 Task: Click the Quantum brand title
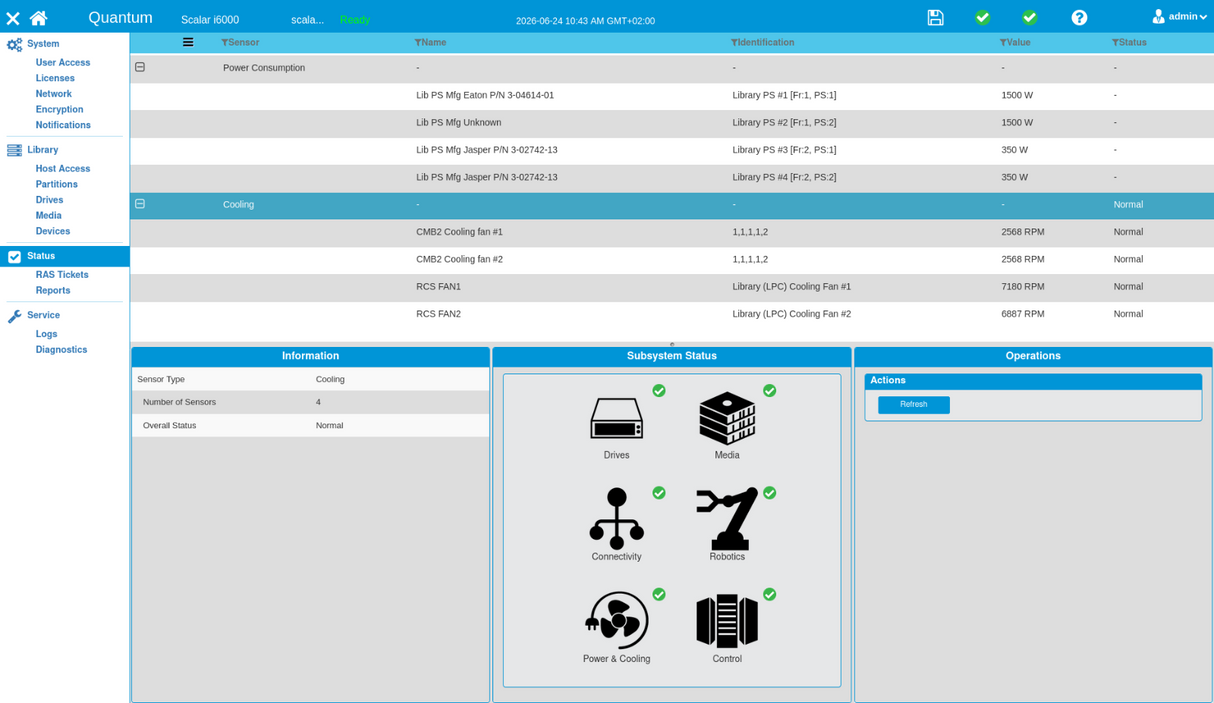pos(120,18)
